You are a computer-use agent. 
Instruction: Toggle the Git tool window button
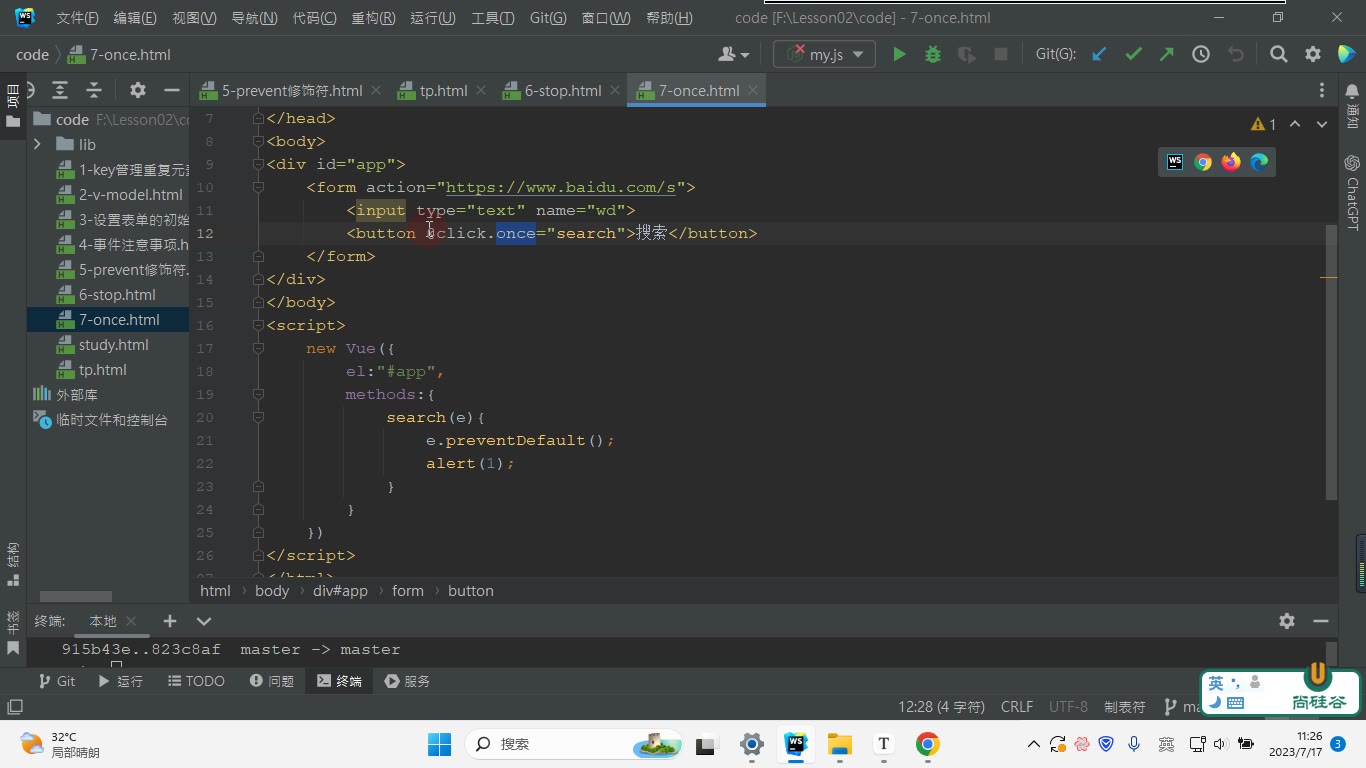point(57,681)
